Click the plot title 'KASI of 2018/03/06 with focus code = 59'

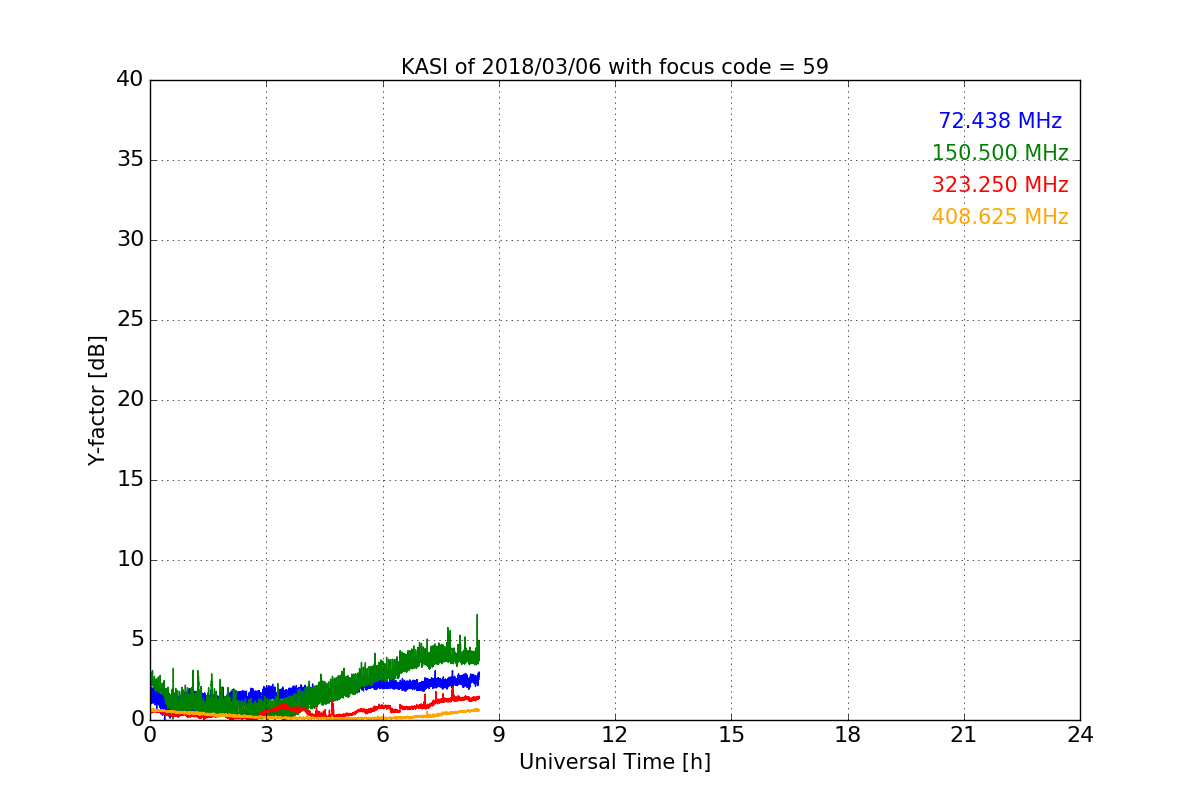pos(614,67)
